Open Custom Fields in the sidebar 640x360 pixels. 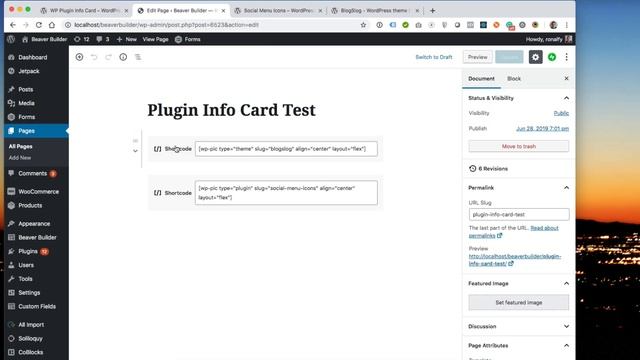click(36, 307)
